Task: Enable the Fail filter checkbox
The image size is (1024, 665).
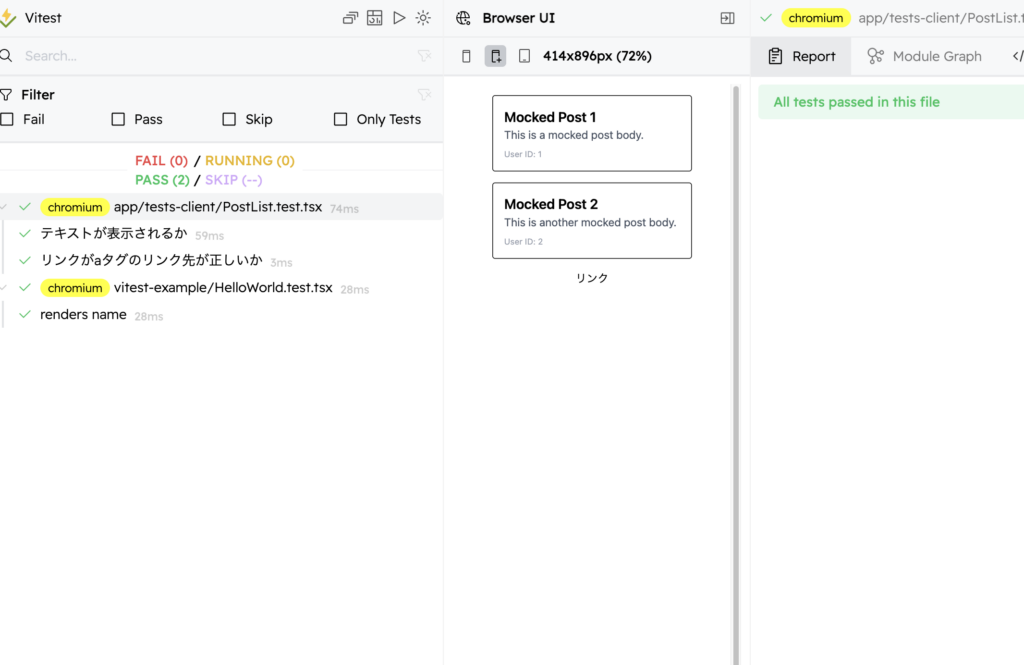Action: tap(8, 119)
